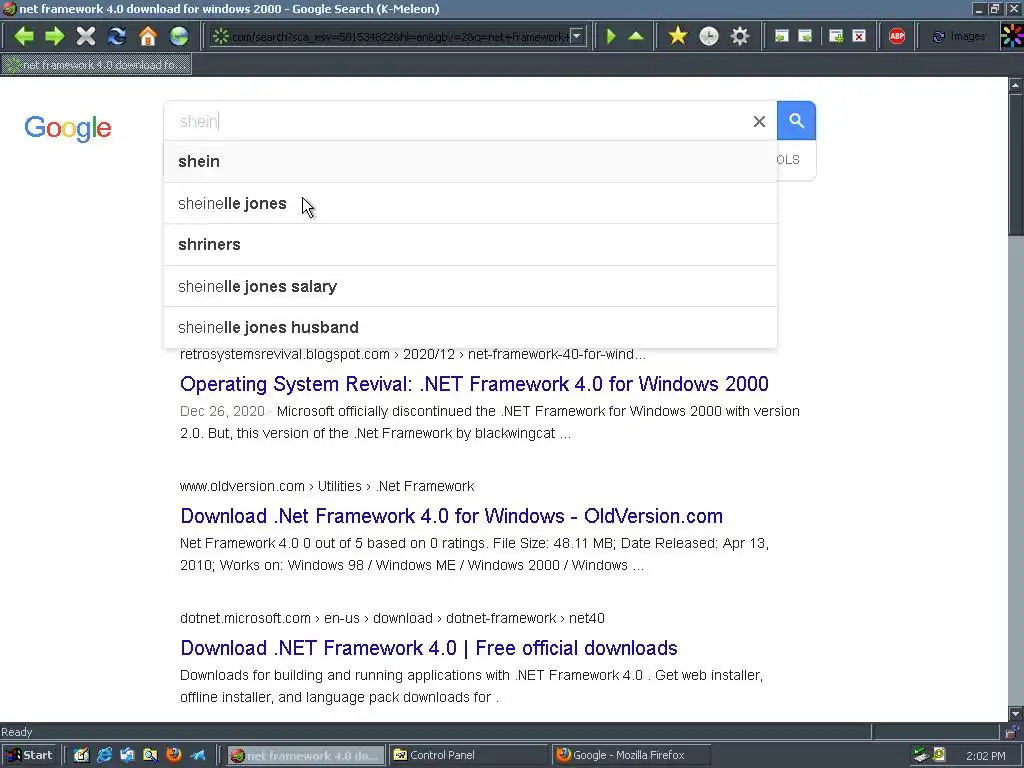This screenshot has height=768, width=1024.
Task: Click the Internet Explorer quick launch icon
Action: [x=104, y=755]
